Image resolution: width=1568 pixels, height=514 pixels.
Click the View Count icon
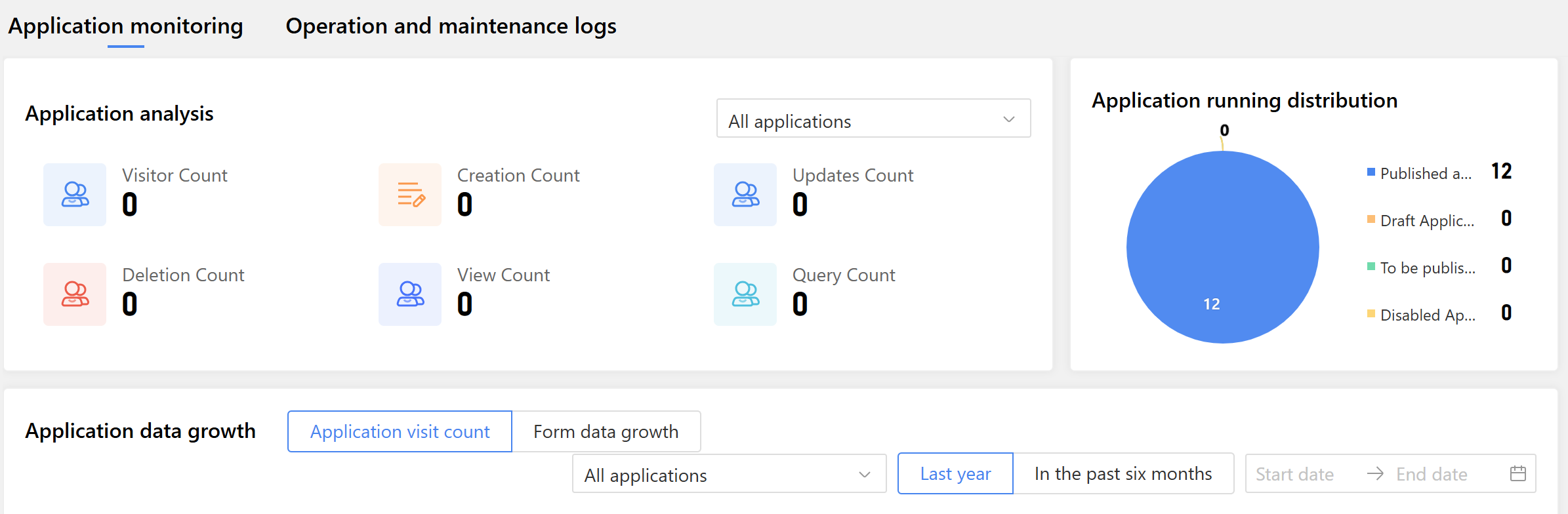tap(410, 294)
